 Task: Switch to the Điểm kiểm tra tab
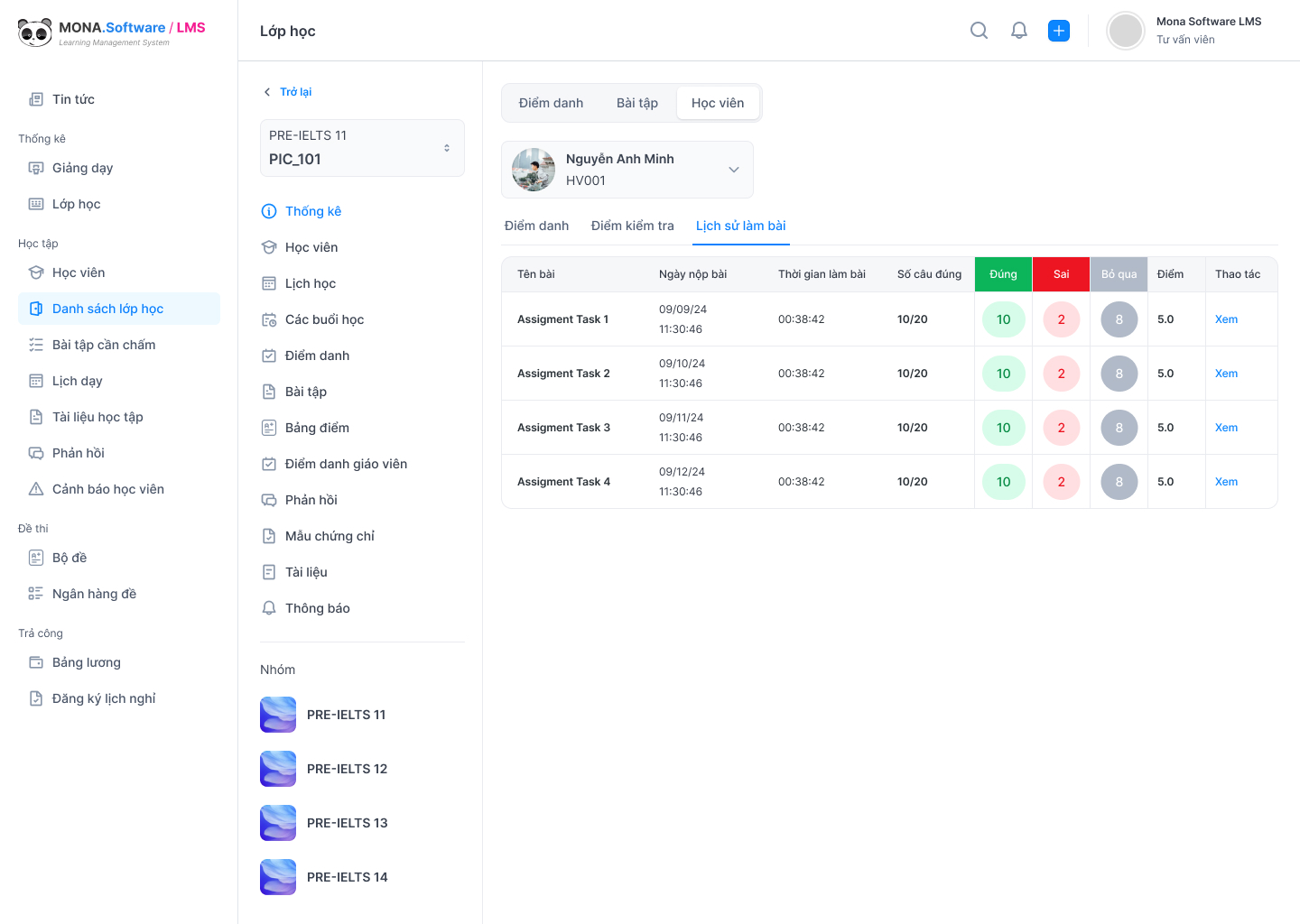click(x=632, y=226)
